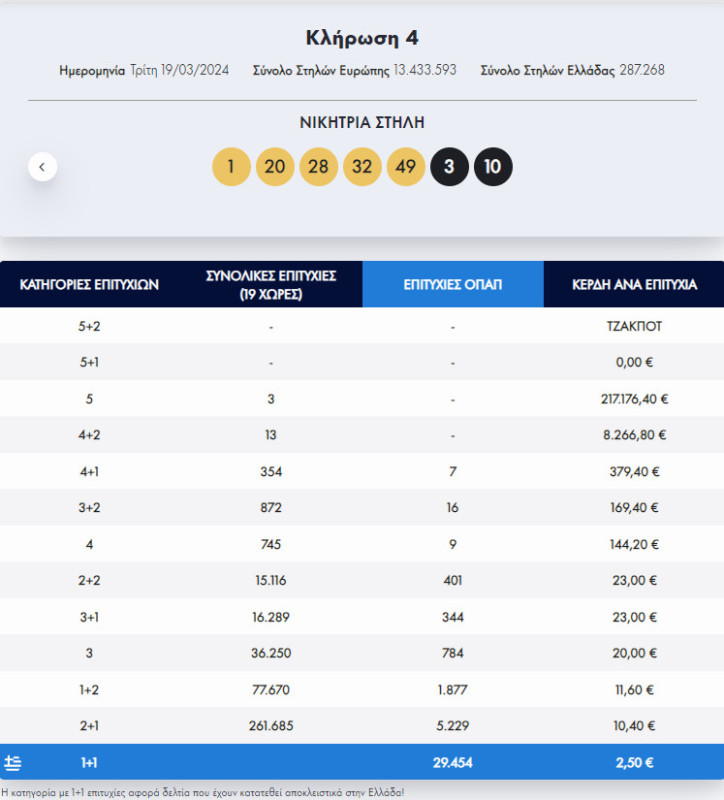Click the yellow ball number 28
Viewport: 724px width, 800px height.
pos(318,167)
